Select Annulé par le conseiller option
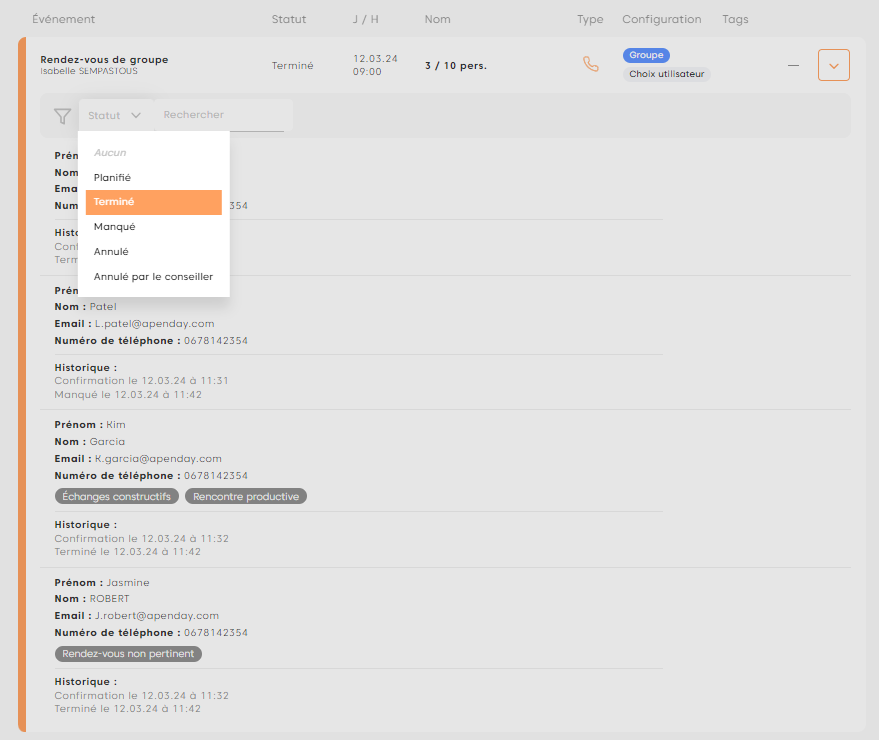This screenshot has height=740, width=879. 153,277
